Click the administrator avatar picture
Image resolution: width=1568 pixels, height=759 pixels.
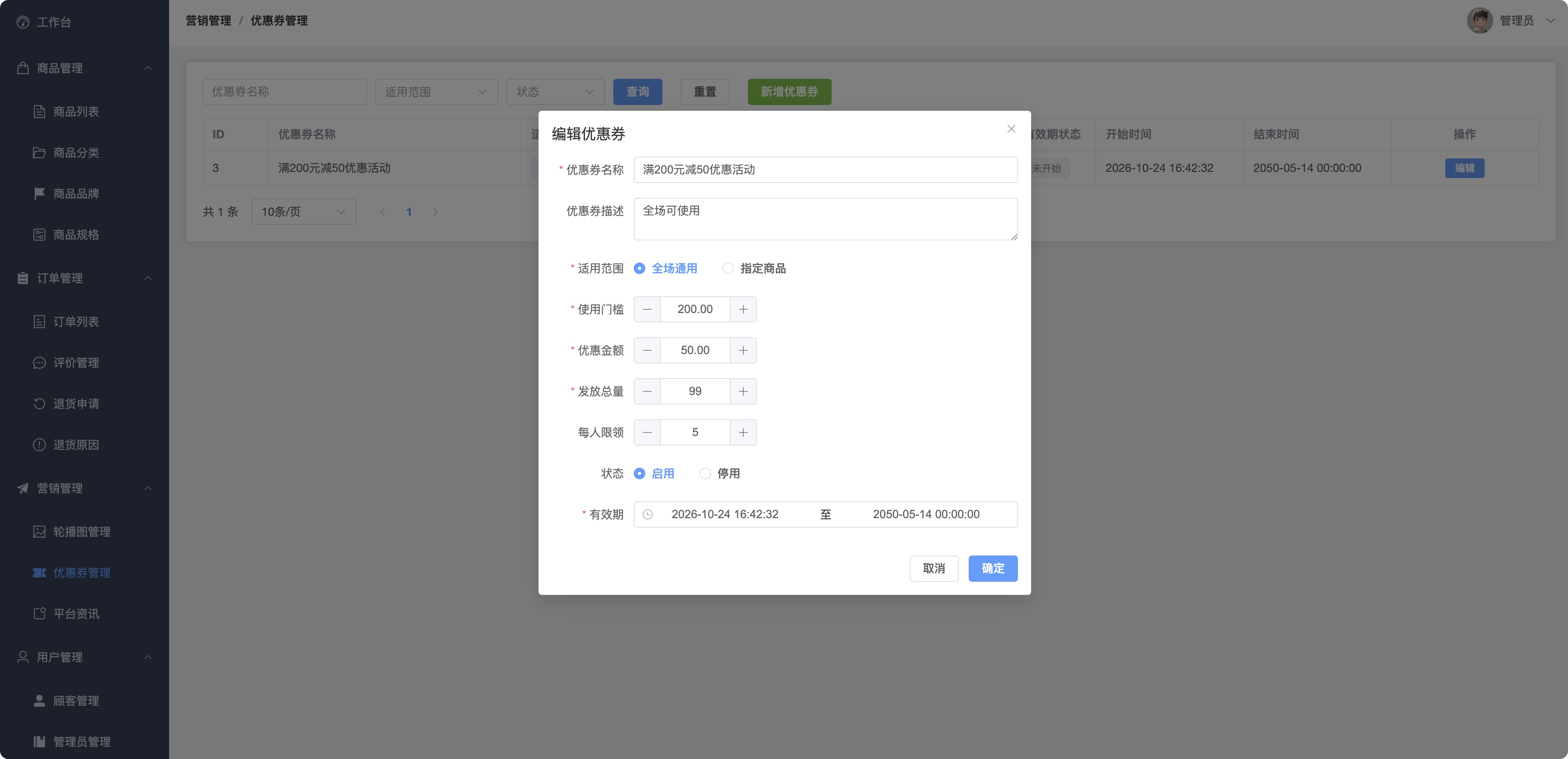[x=1480, y=21]
